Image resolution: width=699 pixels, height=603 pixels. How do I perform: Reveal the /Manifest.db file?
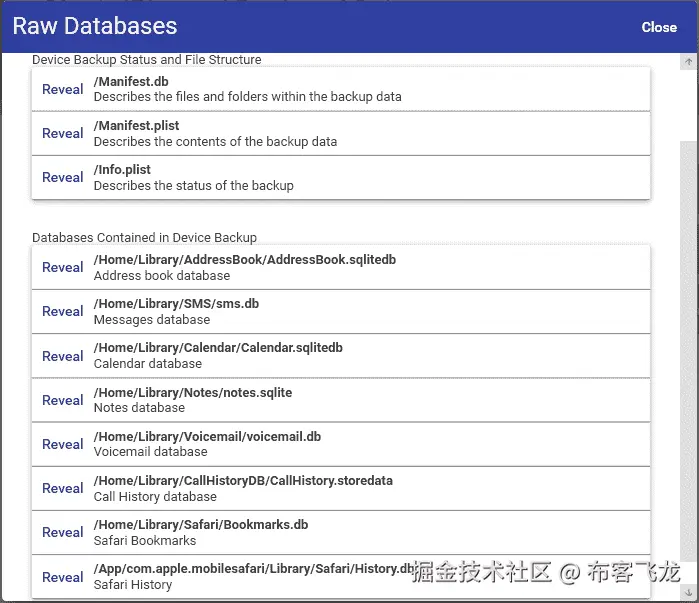(x=62, y=89)
